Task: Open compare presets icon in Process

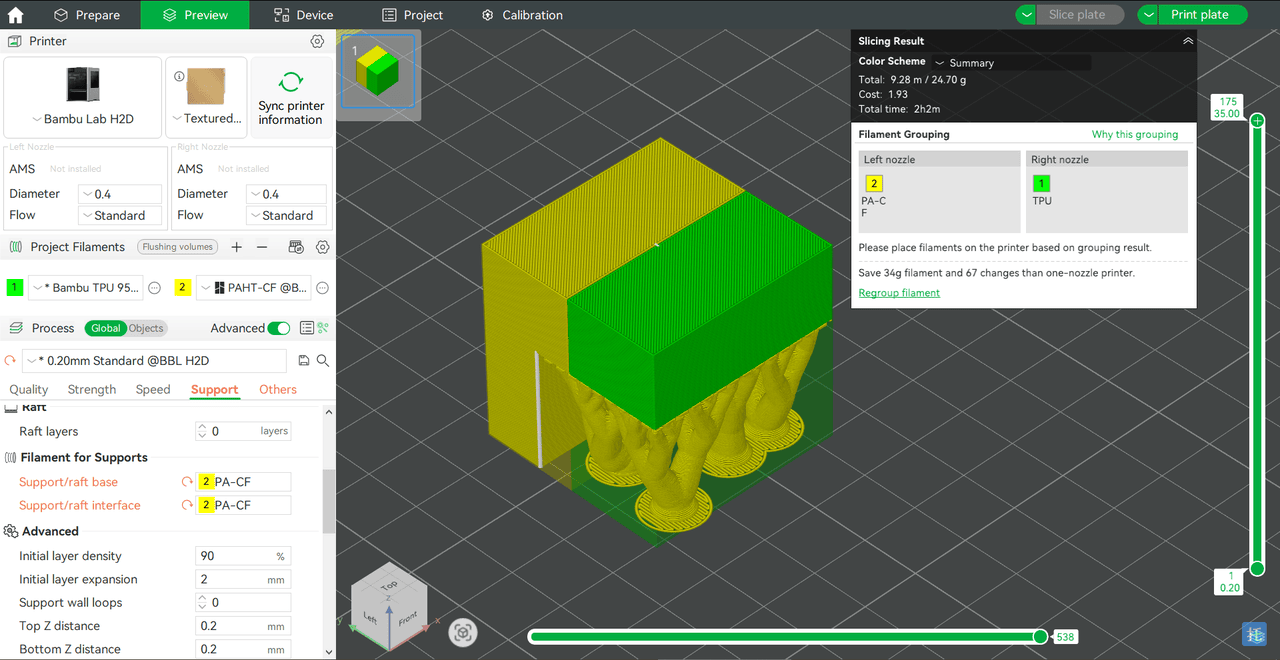Action: click(323, 328)
